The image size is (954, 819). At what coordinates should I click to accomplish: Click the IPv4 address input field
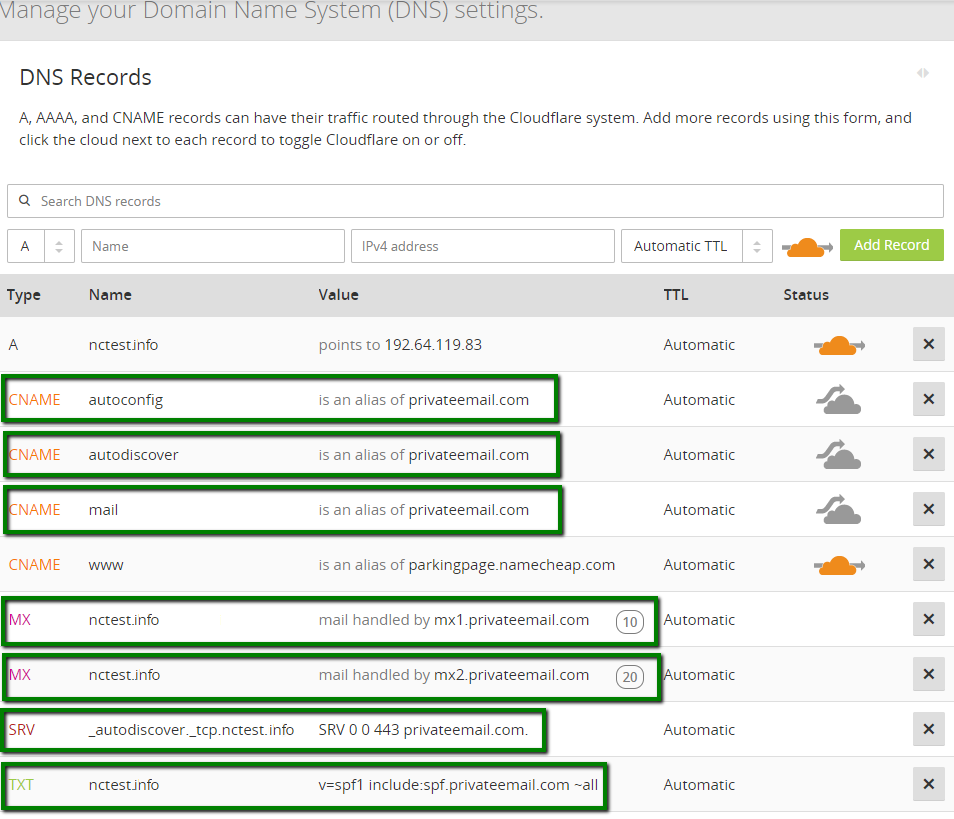coord(482,246)
